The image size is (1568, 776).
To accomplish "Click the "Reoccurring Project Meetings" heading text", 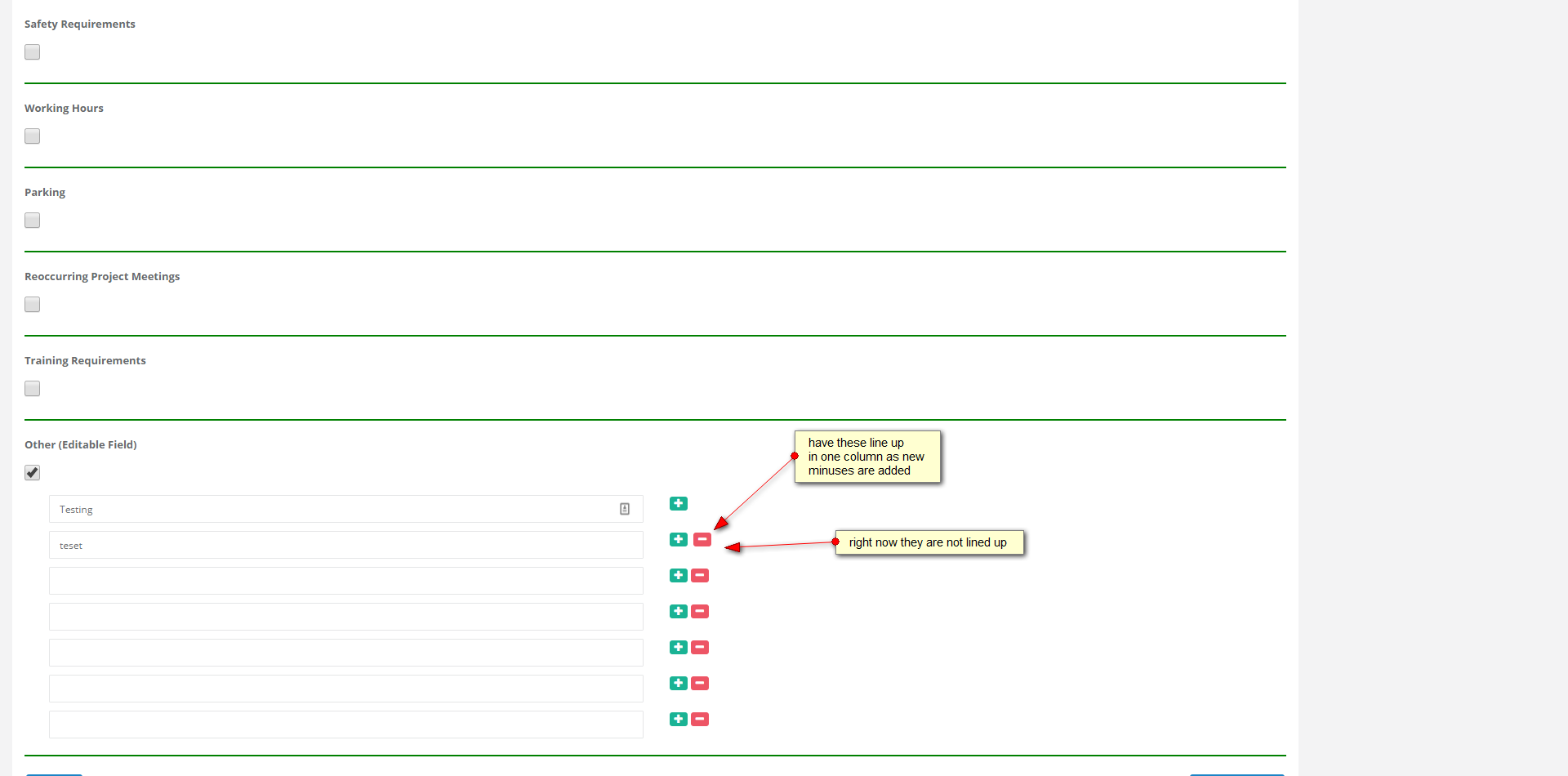I will [102, 277].
